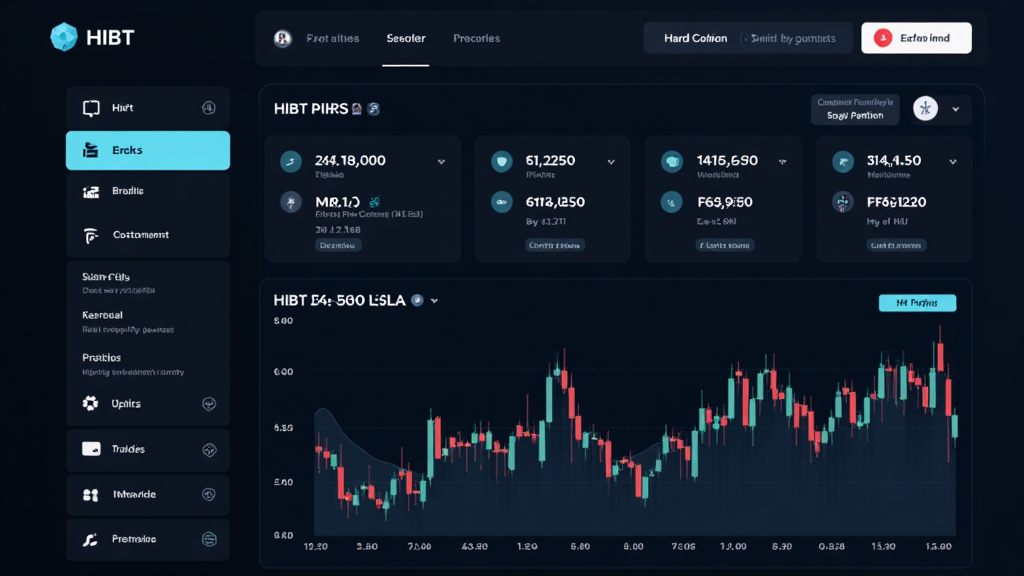
Task: Click the white Exfus innd button
Action: [x=916, y=38]
